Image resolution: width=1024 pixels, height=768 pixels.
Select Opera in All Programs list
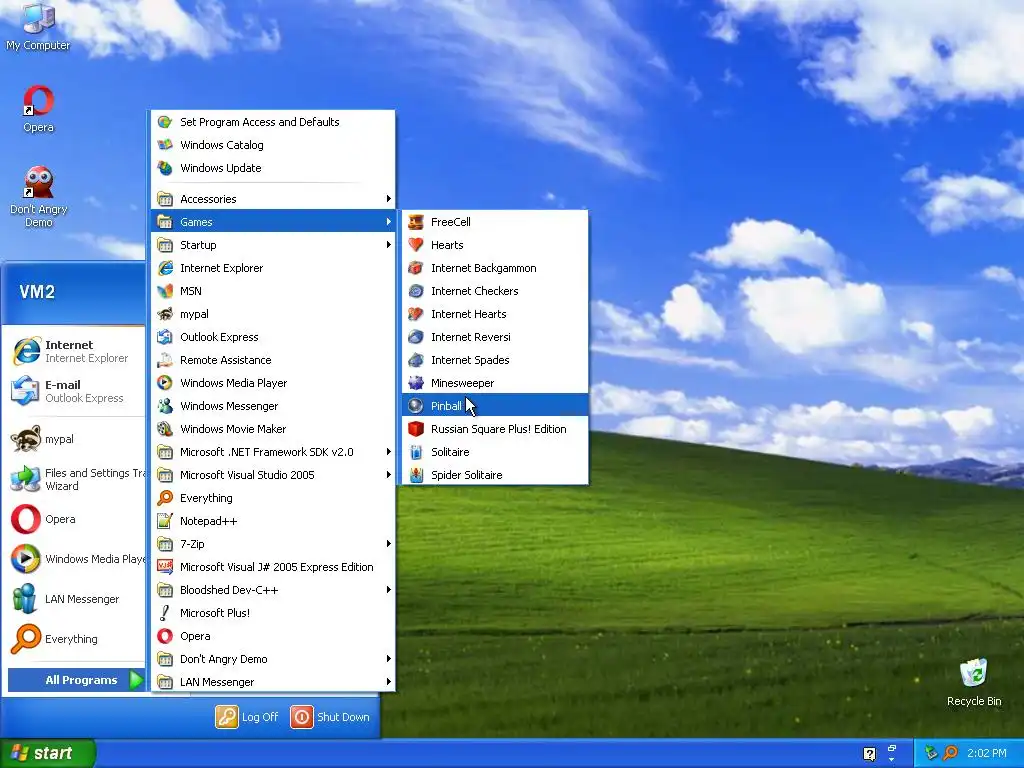[x=273, y=636]
